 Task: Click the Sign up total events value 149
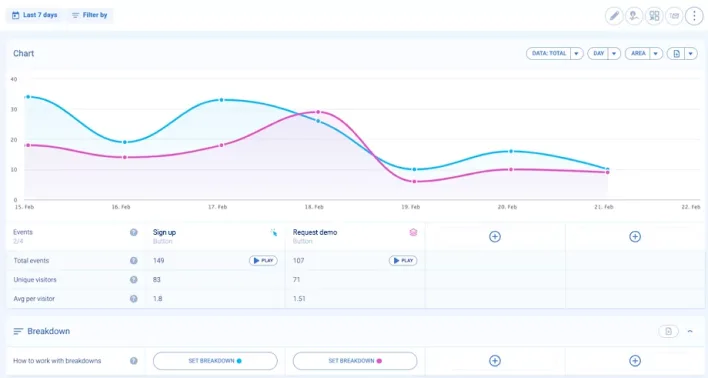coord(158,261)
